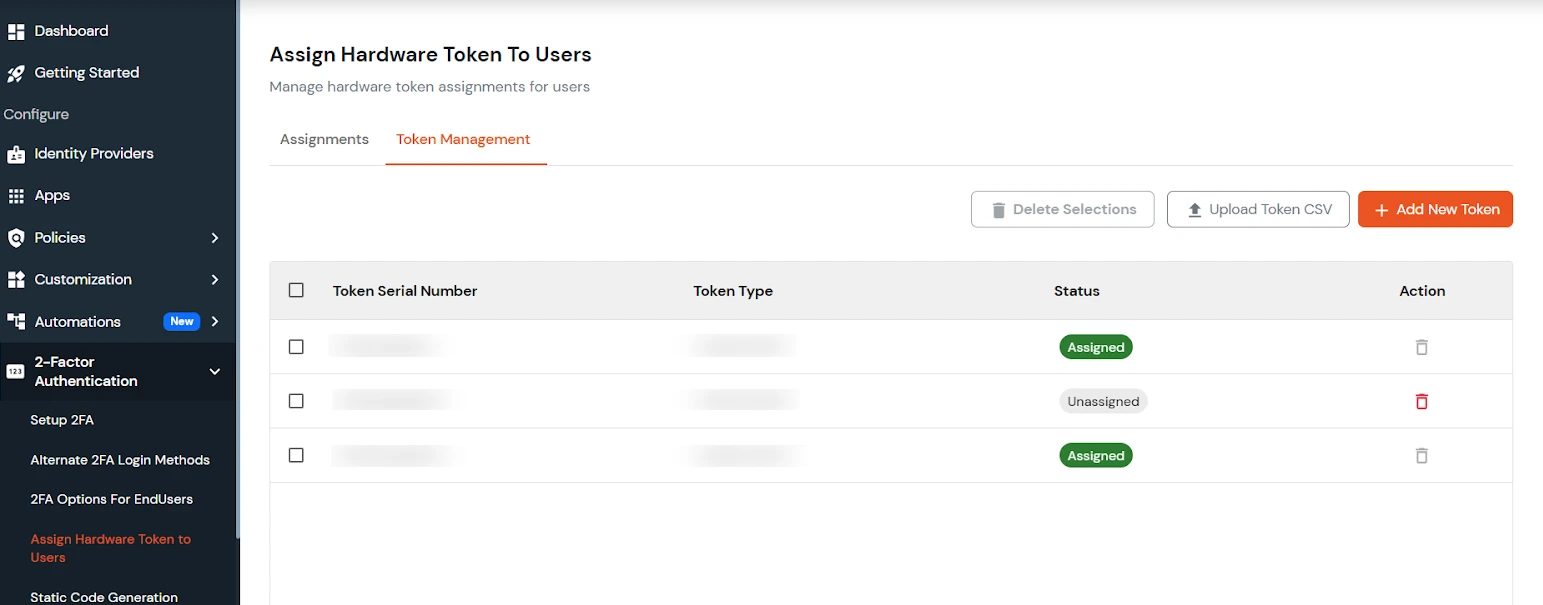Screen dimensions: 1543x605
Task: Click the upload icon on Upload Token CSV
Action: [x=1196, y=209]
